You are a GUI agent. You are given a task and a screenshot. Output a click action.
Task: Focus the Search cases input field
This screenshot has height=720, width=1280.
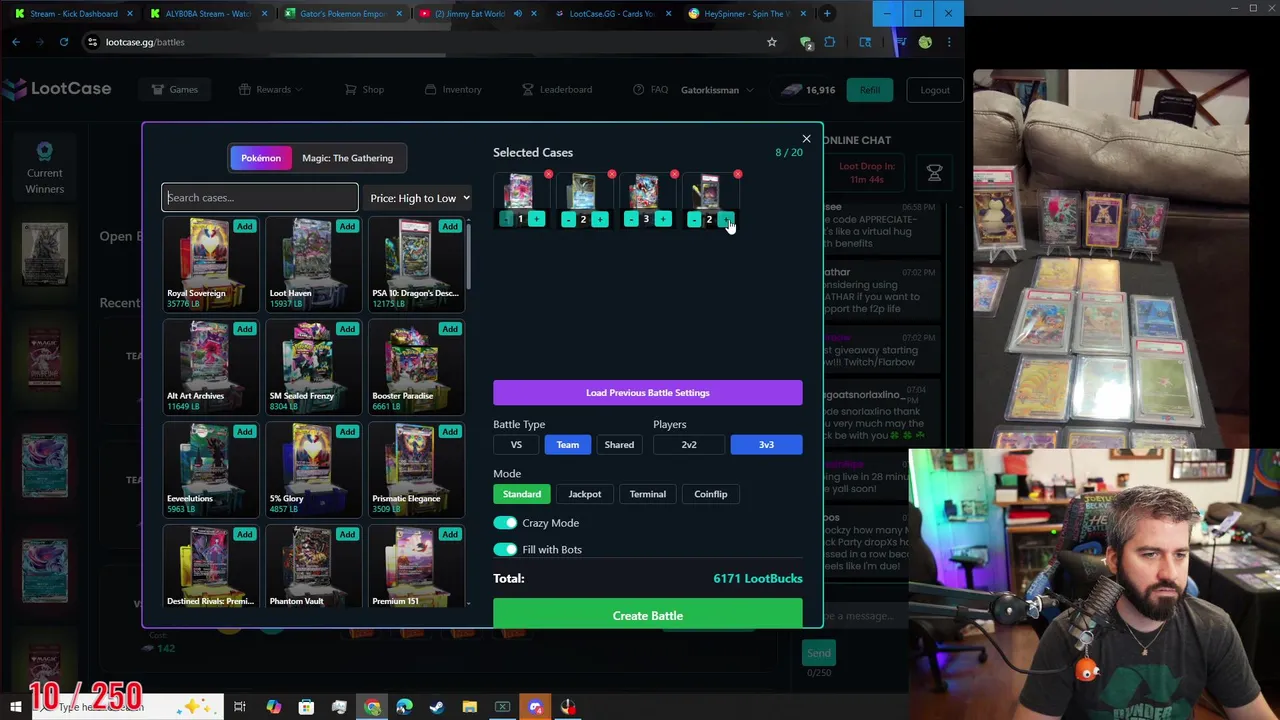tap(260, 198)
